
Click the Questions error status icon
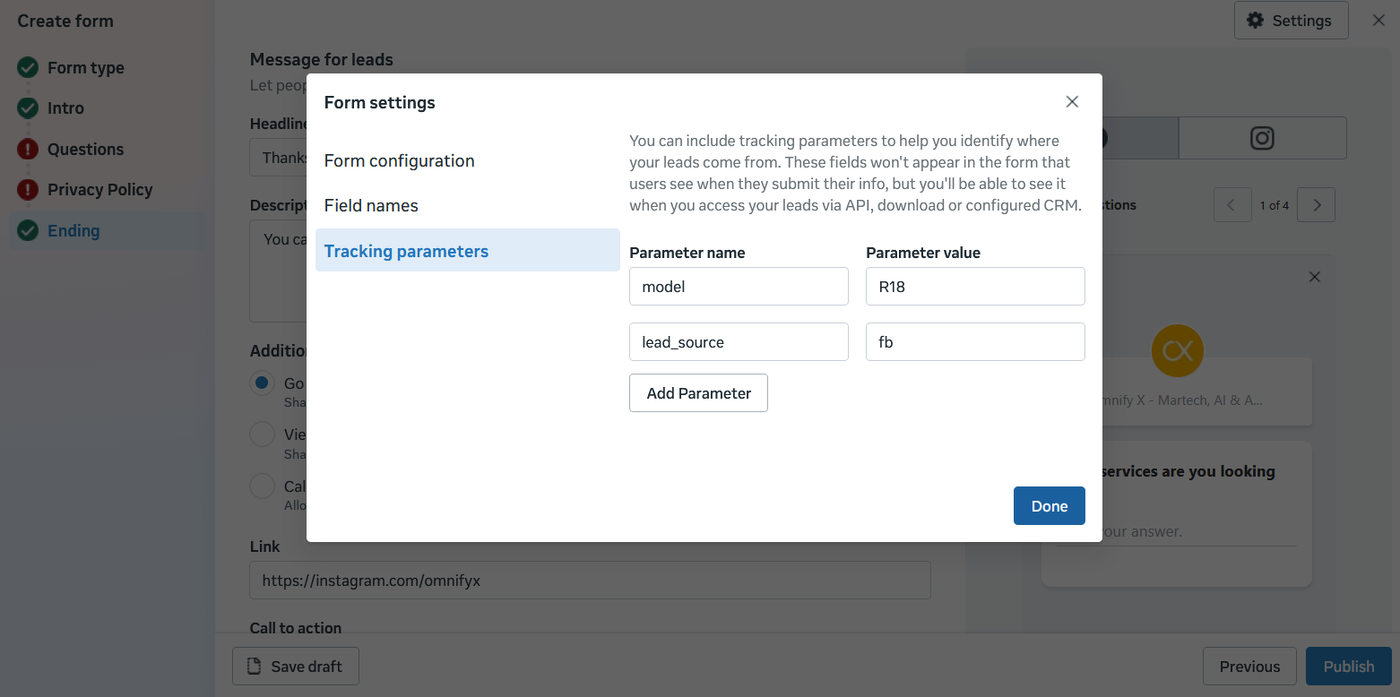(x=28, y=149)
